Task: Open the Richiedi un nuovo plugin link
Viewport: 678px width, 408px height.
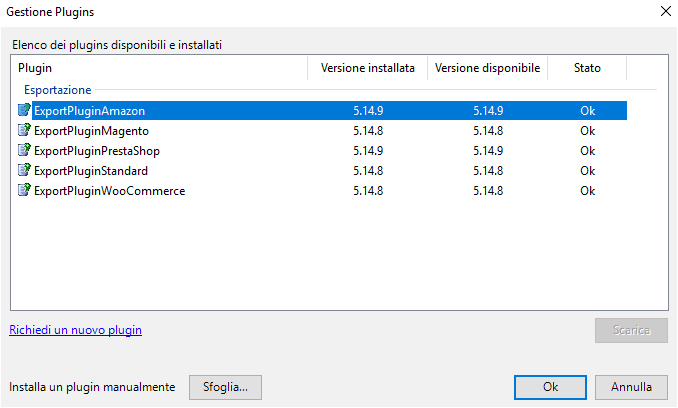Action: tap(75, 330)
